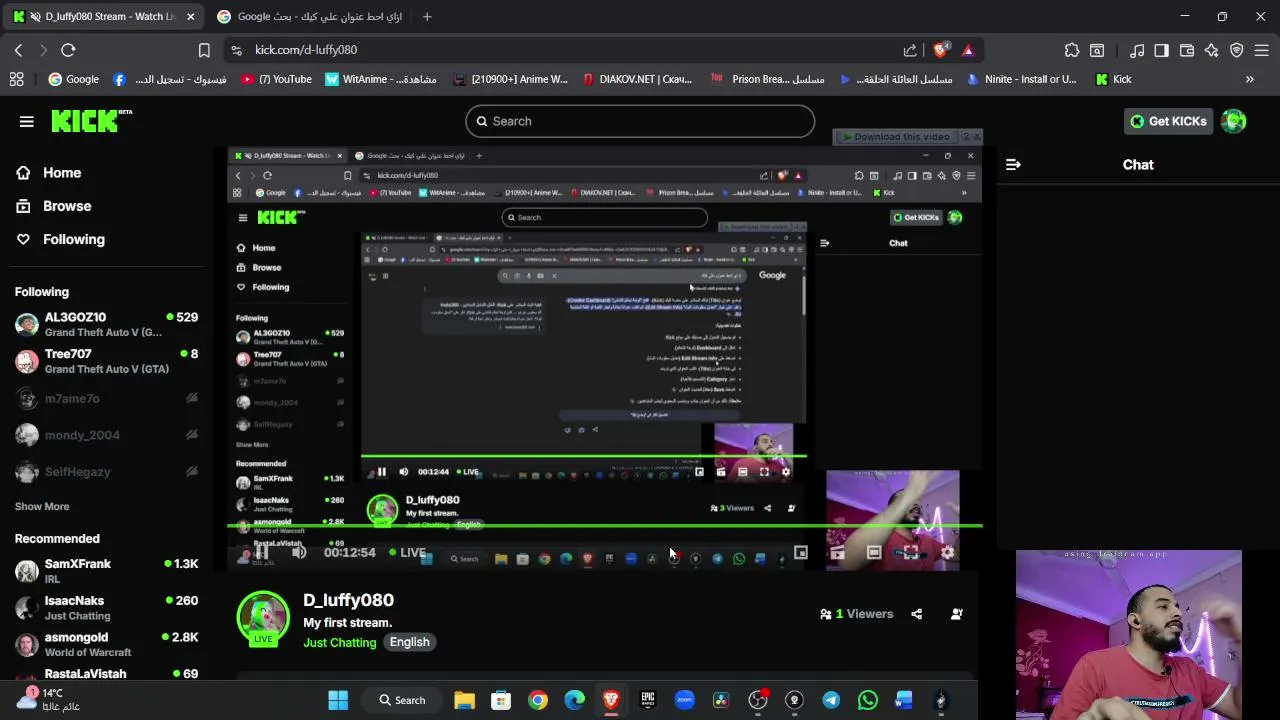Open Brave main hamburger menu
This screenshot has height=720, width=1280.
point(1262,50)
